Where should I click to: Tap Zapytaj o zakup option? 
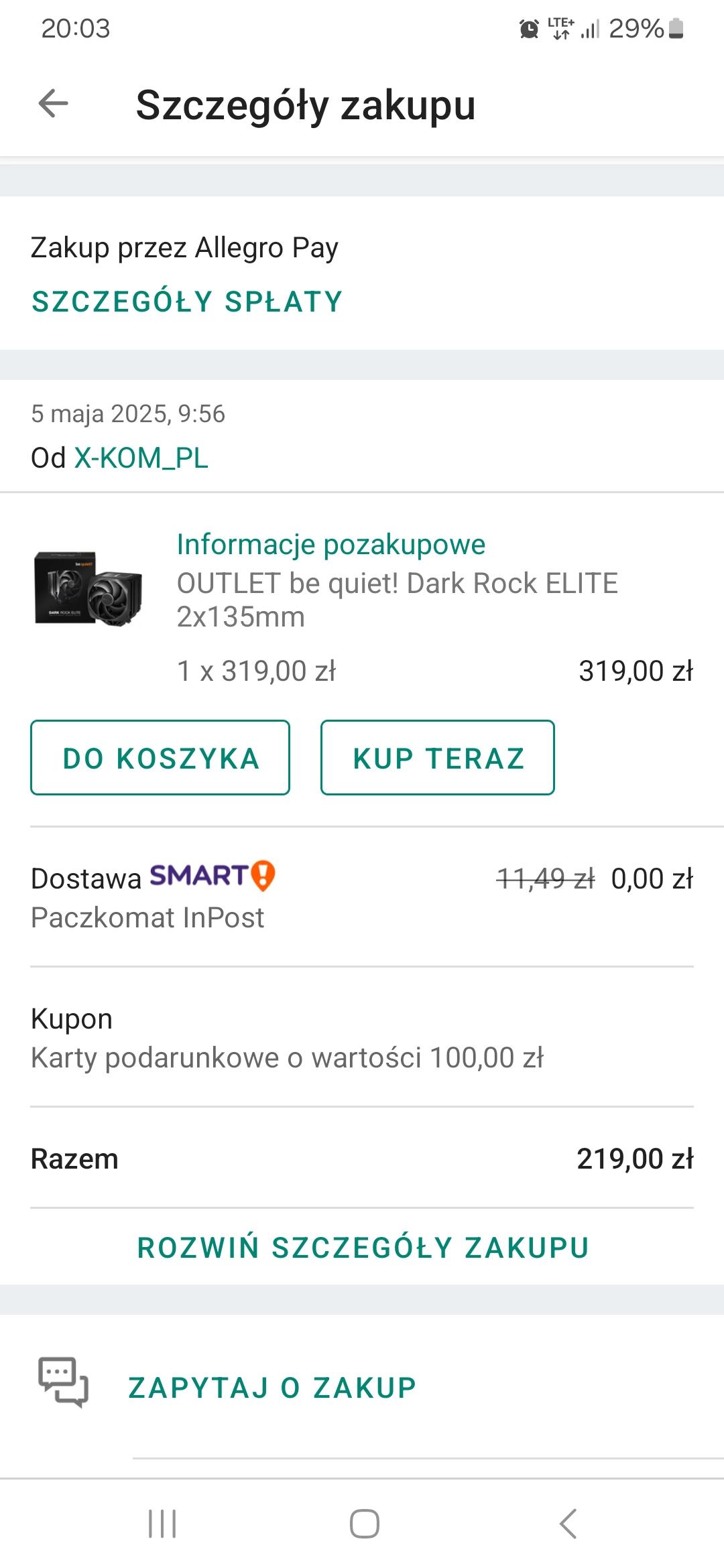pos(272,1387)
